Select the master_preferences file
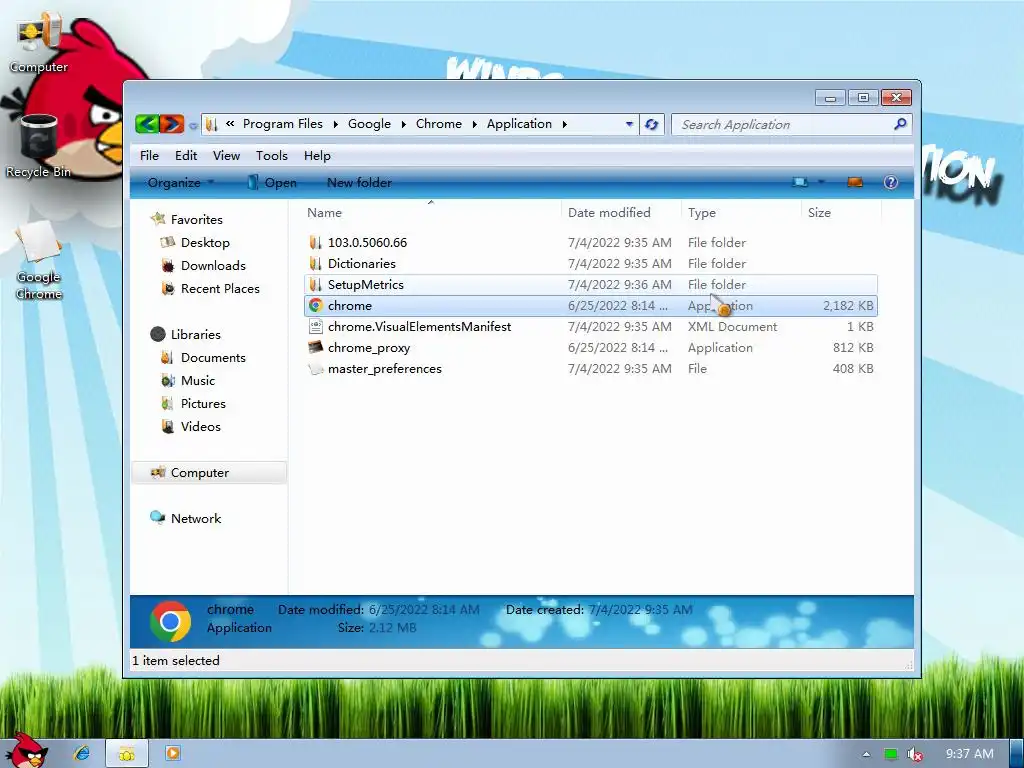Viewport: 1024px width, 768px height. tap(590, 368)
